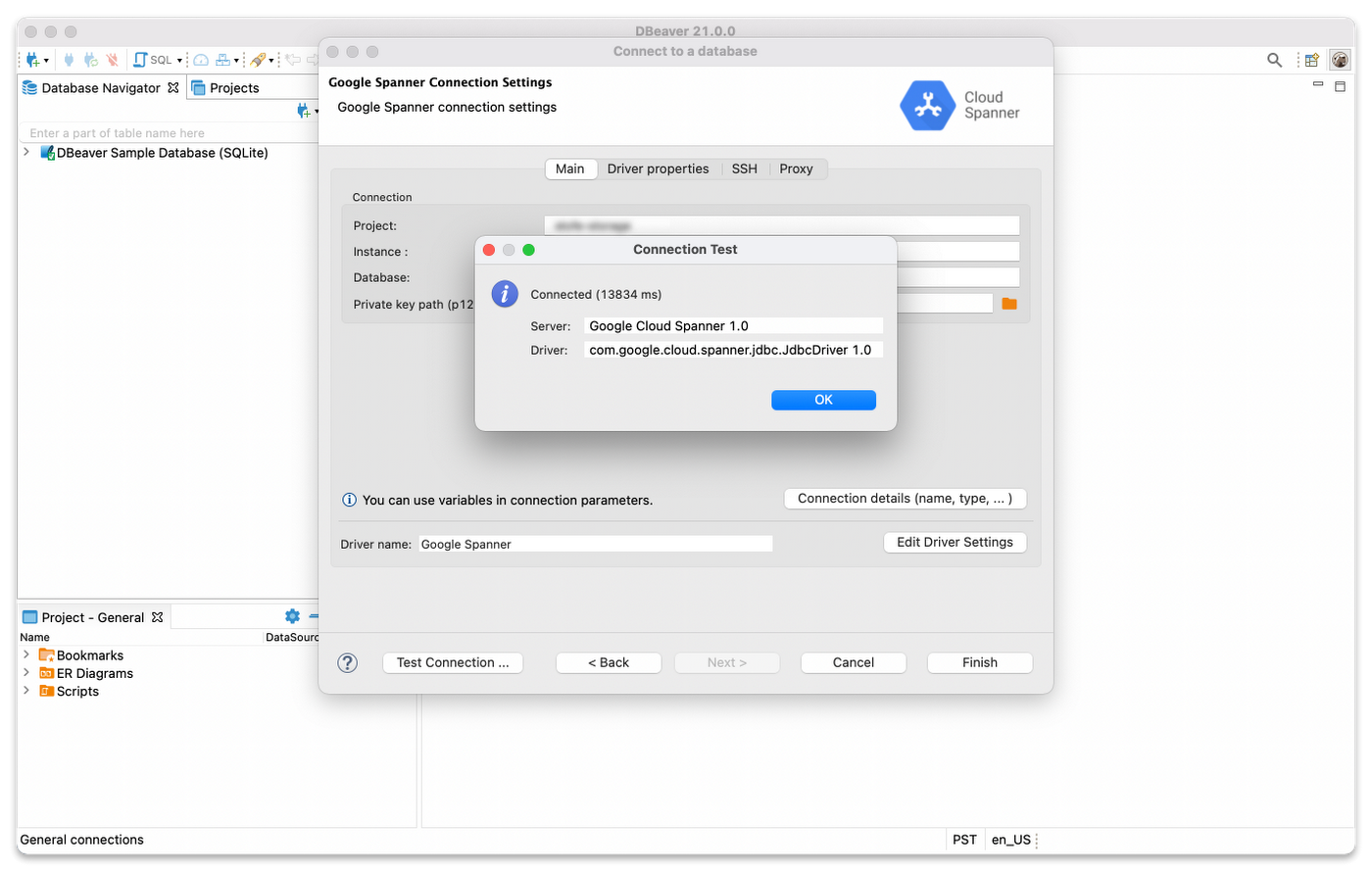Open the pen tools dropdown arrow

(x=271, y=61)
